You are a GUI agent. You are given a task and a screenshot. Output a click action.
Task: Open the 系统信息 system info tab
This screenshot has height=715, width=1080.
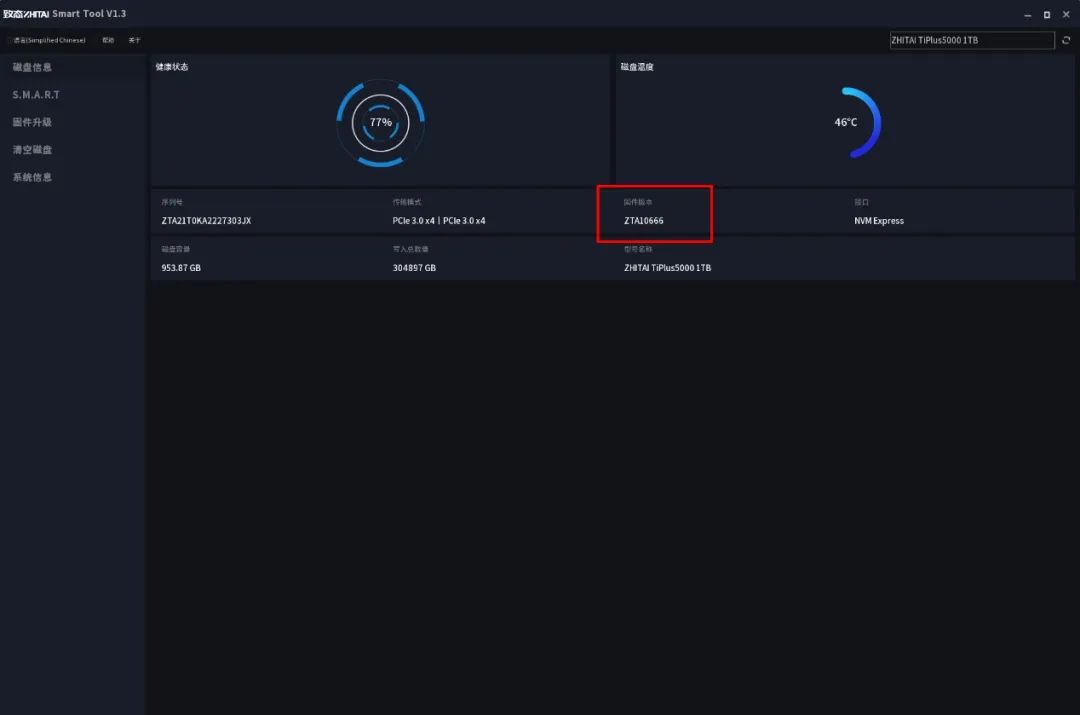click(x=32, y=178)
